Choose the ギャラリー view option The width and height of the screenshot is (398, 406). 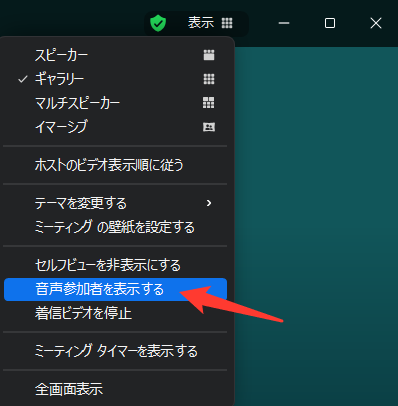point(115,79)
